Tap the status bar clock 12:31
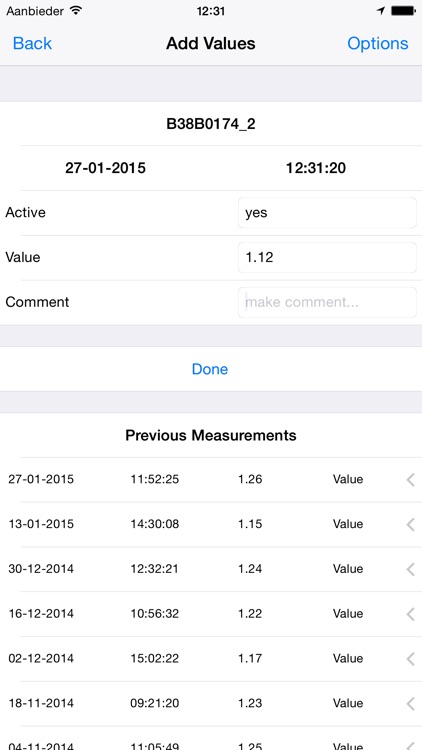This screenshot has height=750, width=422. pyautogui.click(x=211, y=11)
